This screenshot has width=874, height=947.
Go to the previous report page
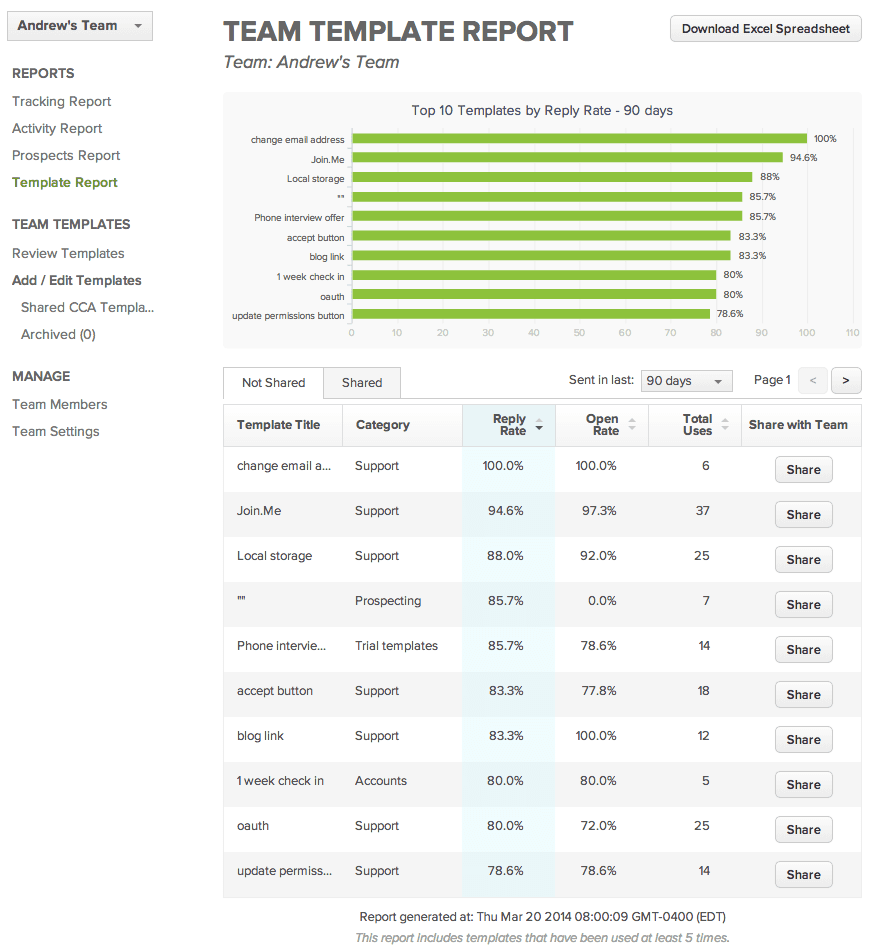coord(813,380)
